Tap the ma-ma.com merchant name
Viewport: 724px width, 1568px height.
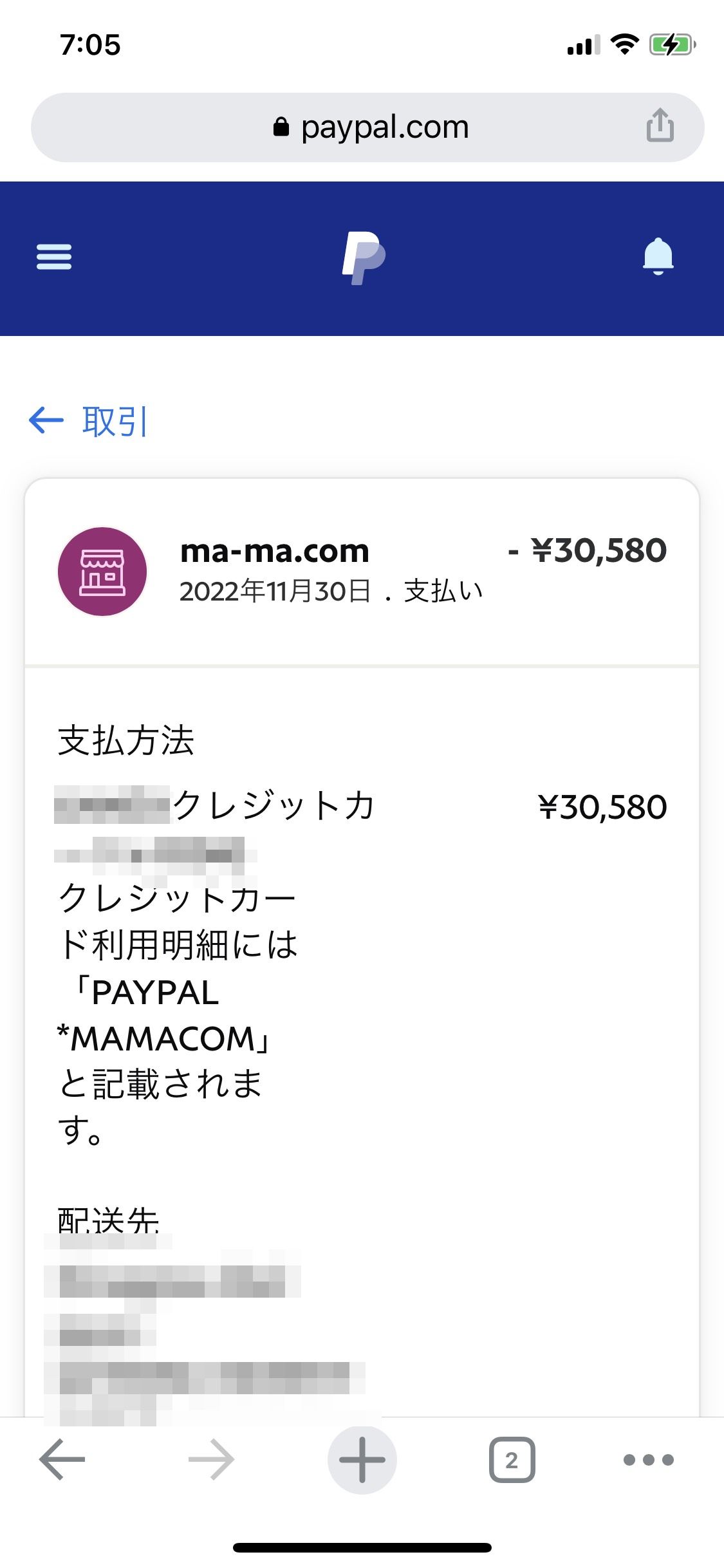[x=275, y=551]
